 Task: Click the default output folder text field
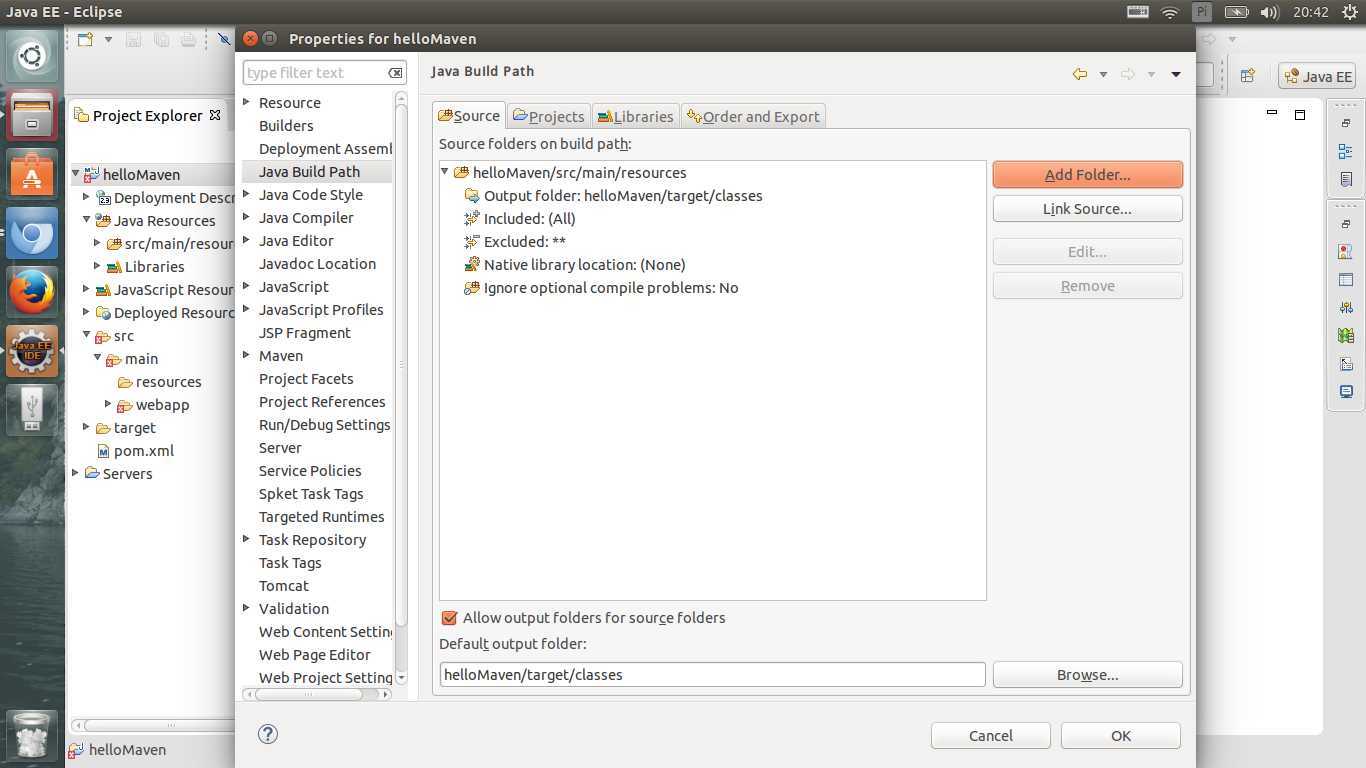pyautogui.click(x=712, y=675)
